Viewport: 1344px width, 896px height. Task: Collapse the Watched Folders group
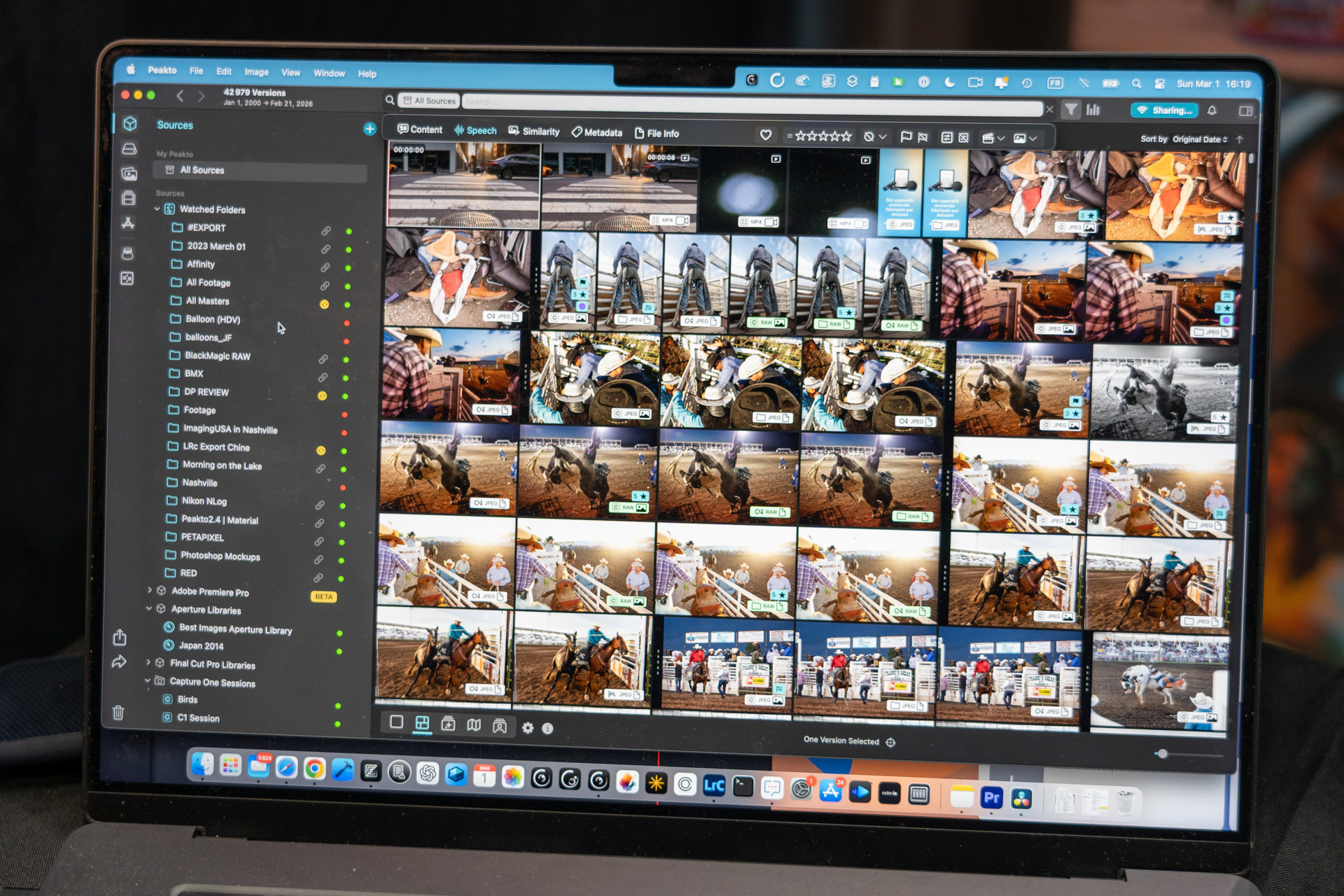pyautogui.click(x=157, y=209)
